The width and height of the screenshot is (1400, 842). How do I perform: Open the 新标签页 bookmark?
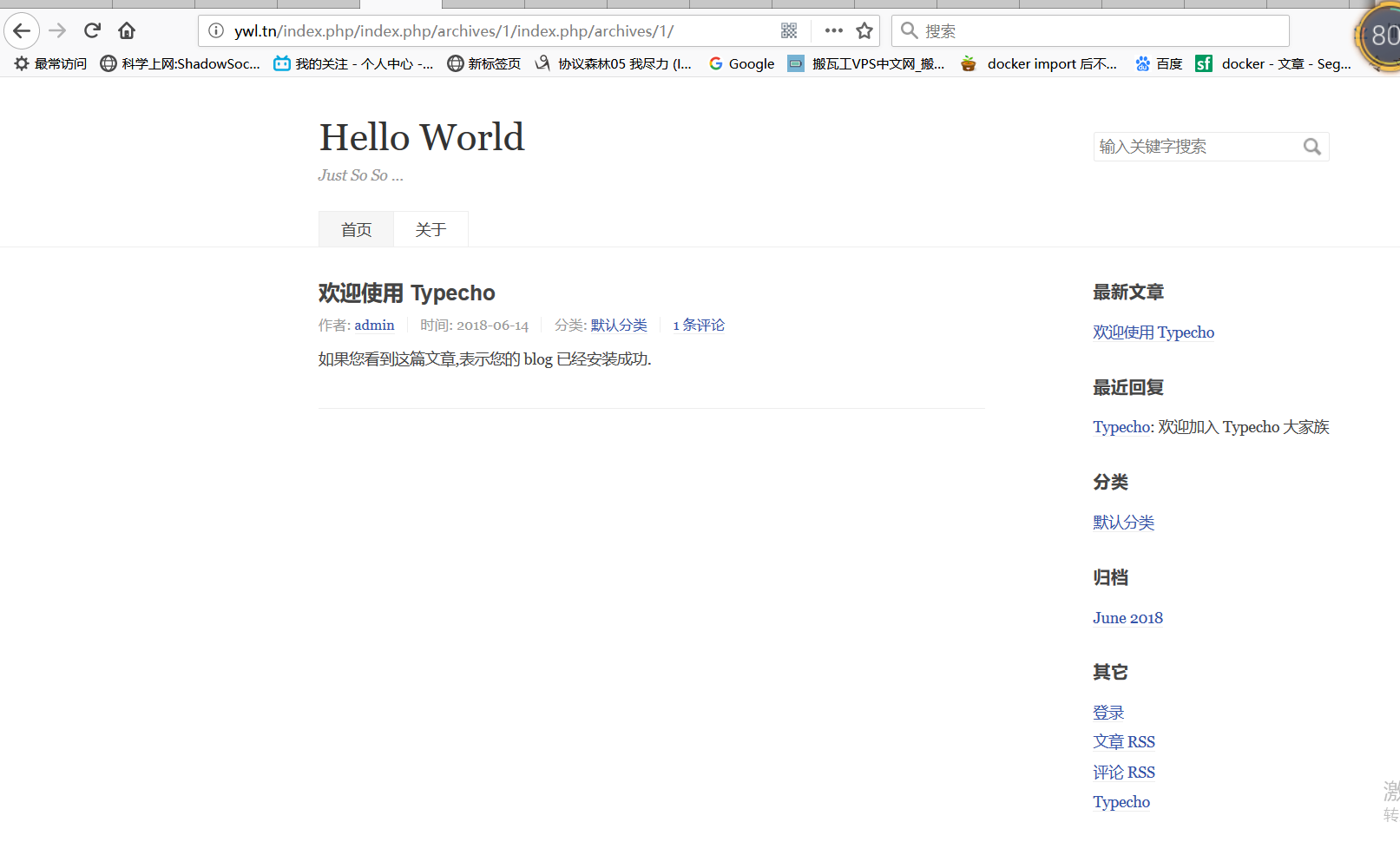[x=483, y=63]
